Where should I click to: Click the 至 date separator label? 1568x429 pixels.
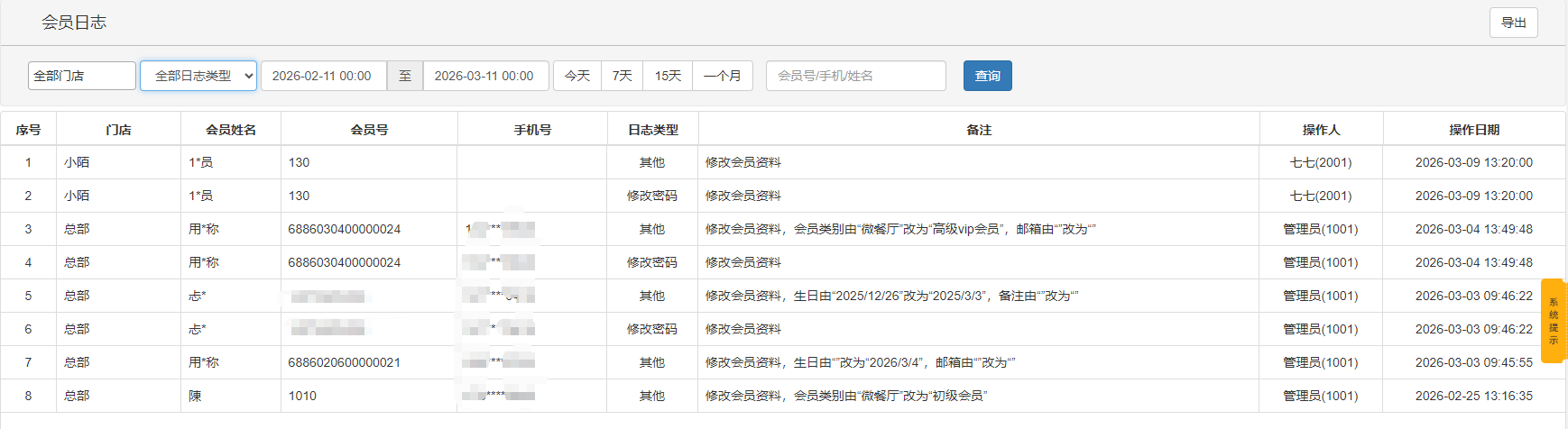405,76
